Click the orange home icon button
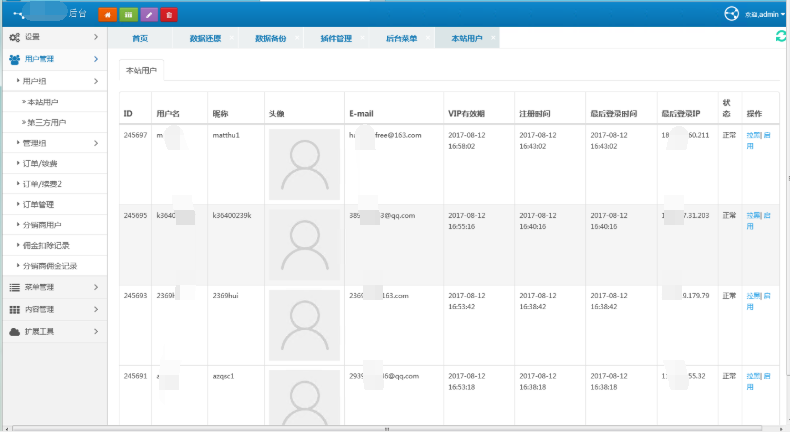The image size is (790, 432). pos(107,14)
